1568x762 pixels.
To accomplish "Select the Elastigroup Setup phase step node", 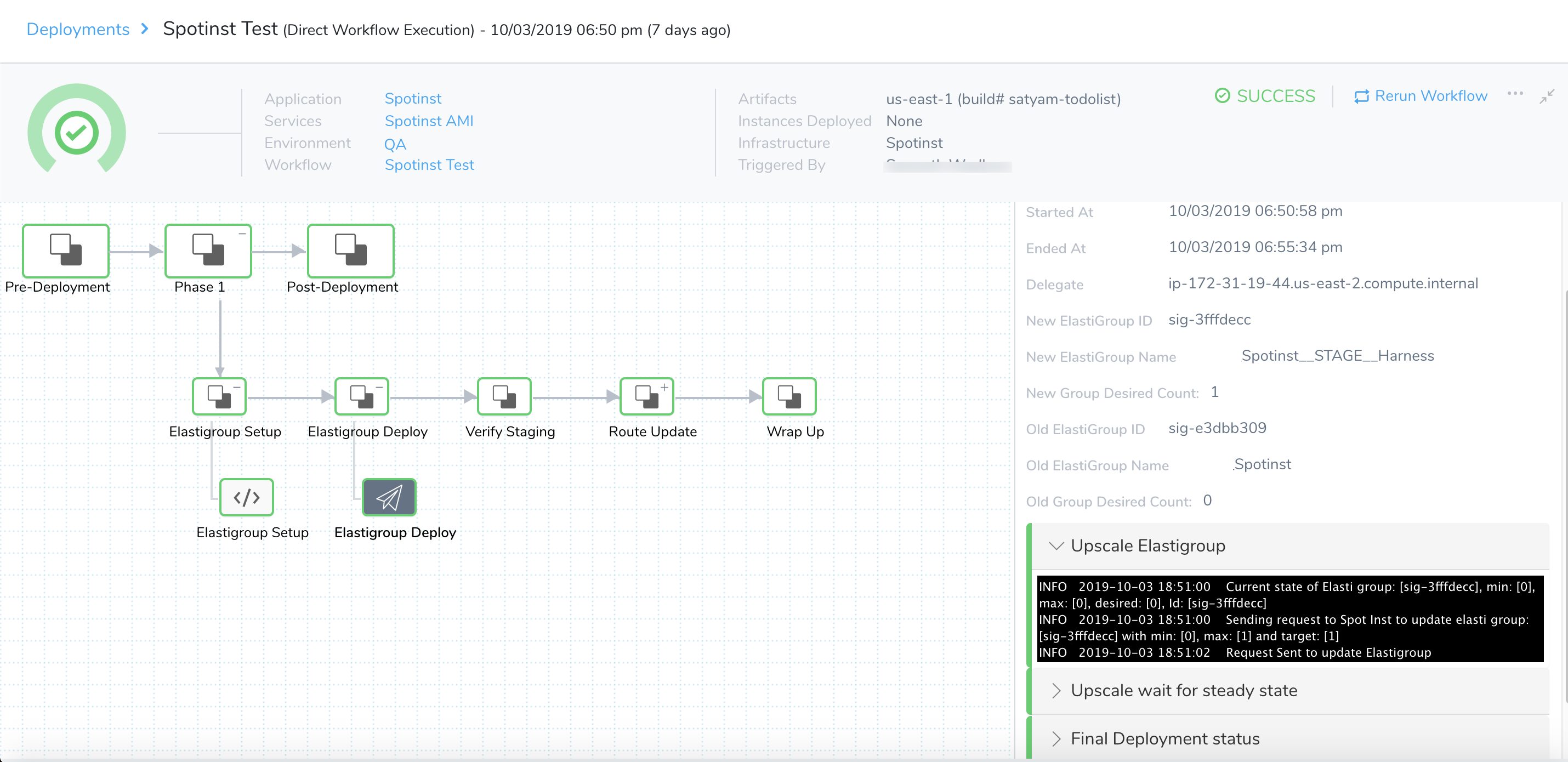I will point(219,396).
